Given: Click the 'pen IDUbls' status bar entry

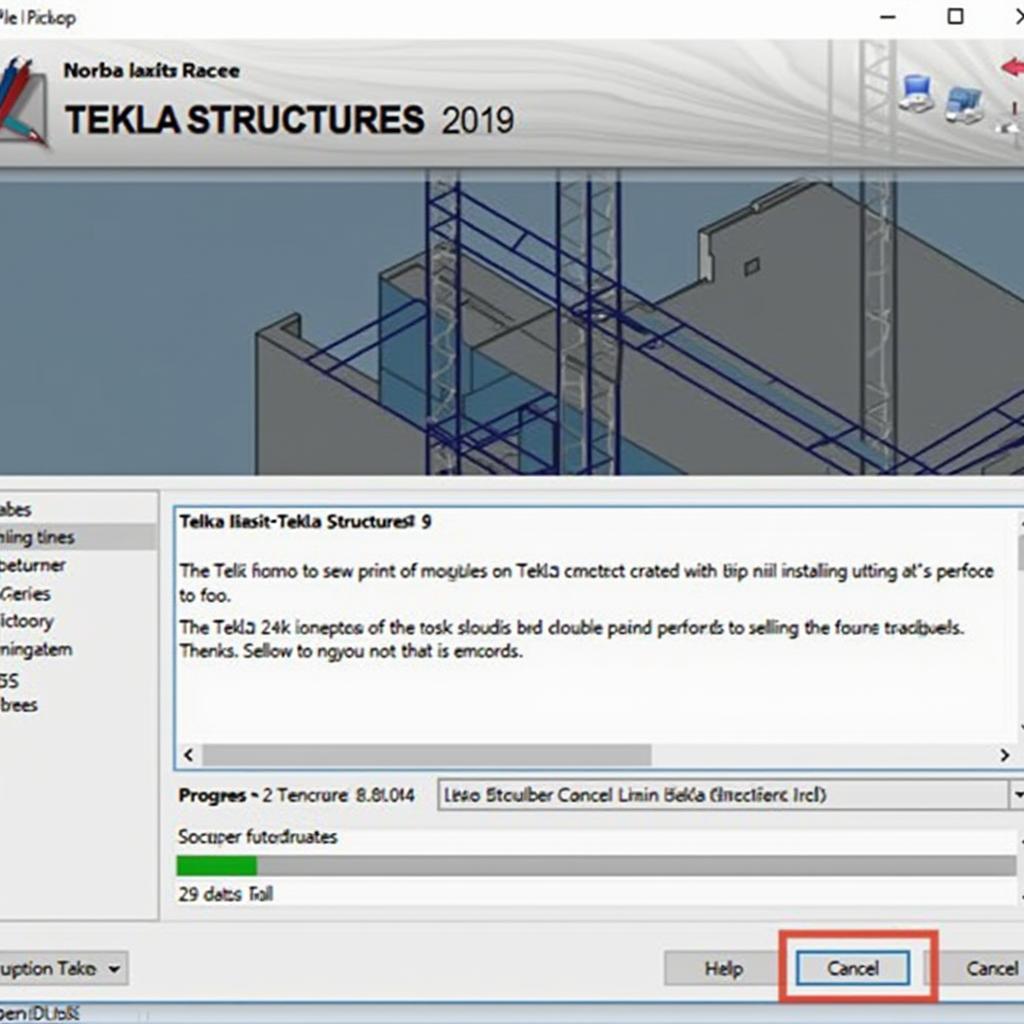Looking at the screenshot, I should pos(39,1013).
